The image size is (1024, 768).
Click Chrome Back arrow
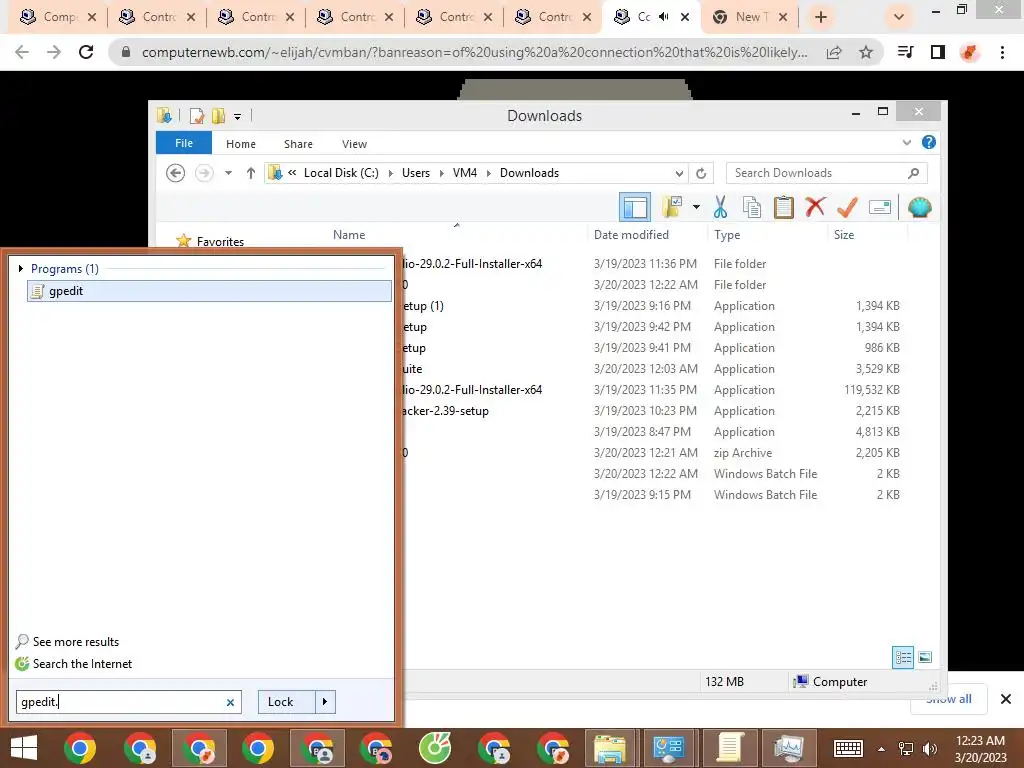22,52
